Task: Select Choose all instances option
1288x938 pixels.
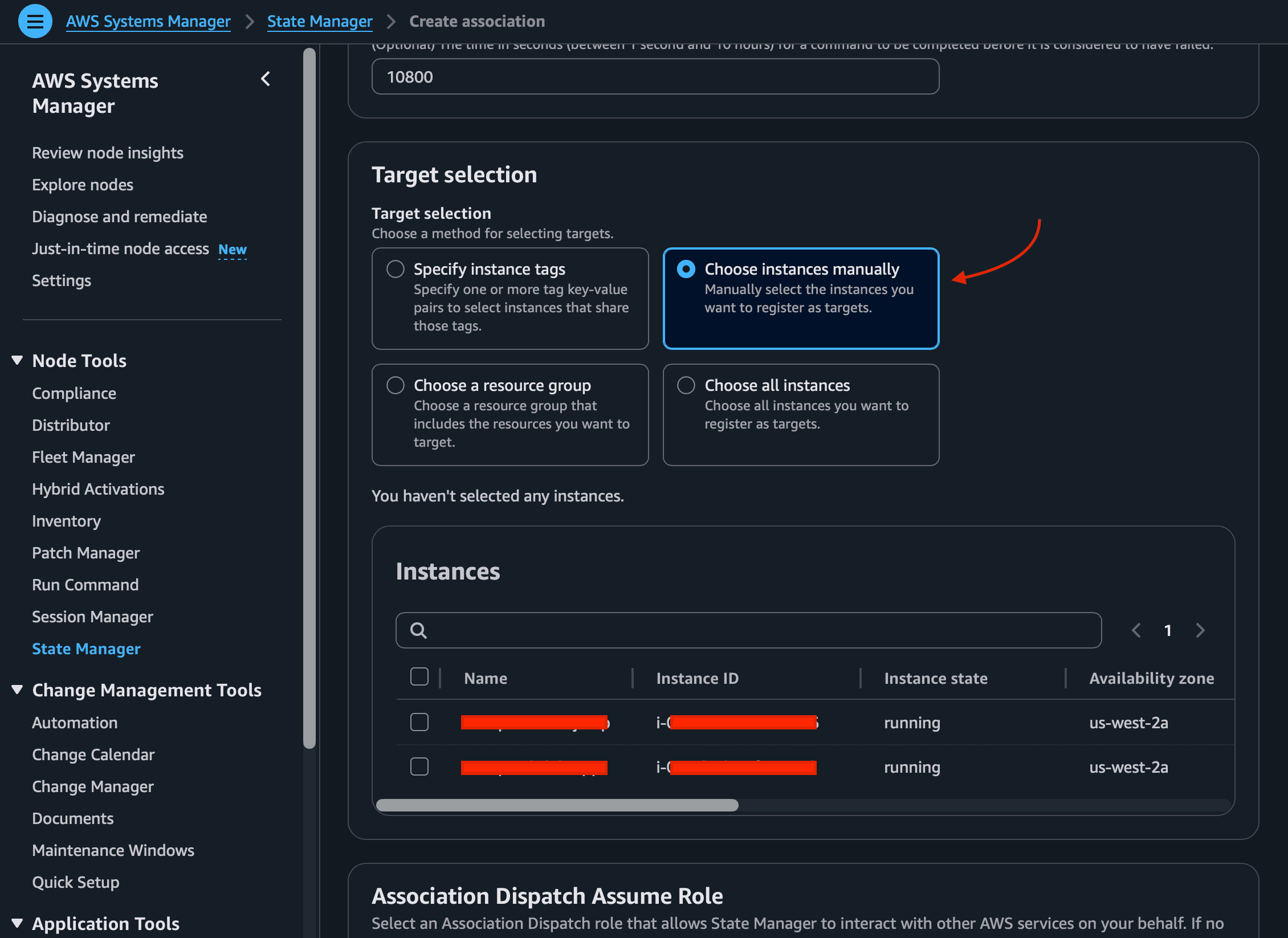Action: tap(686, 385)
